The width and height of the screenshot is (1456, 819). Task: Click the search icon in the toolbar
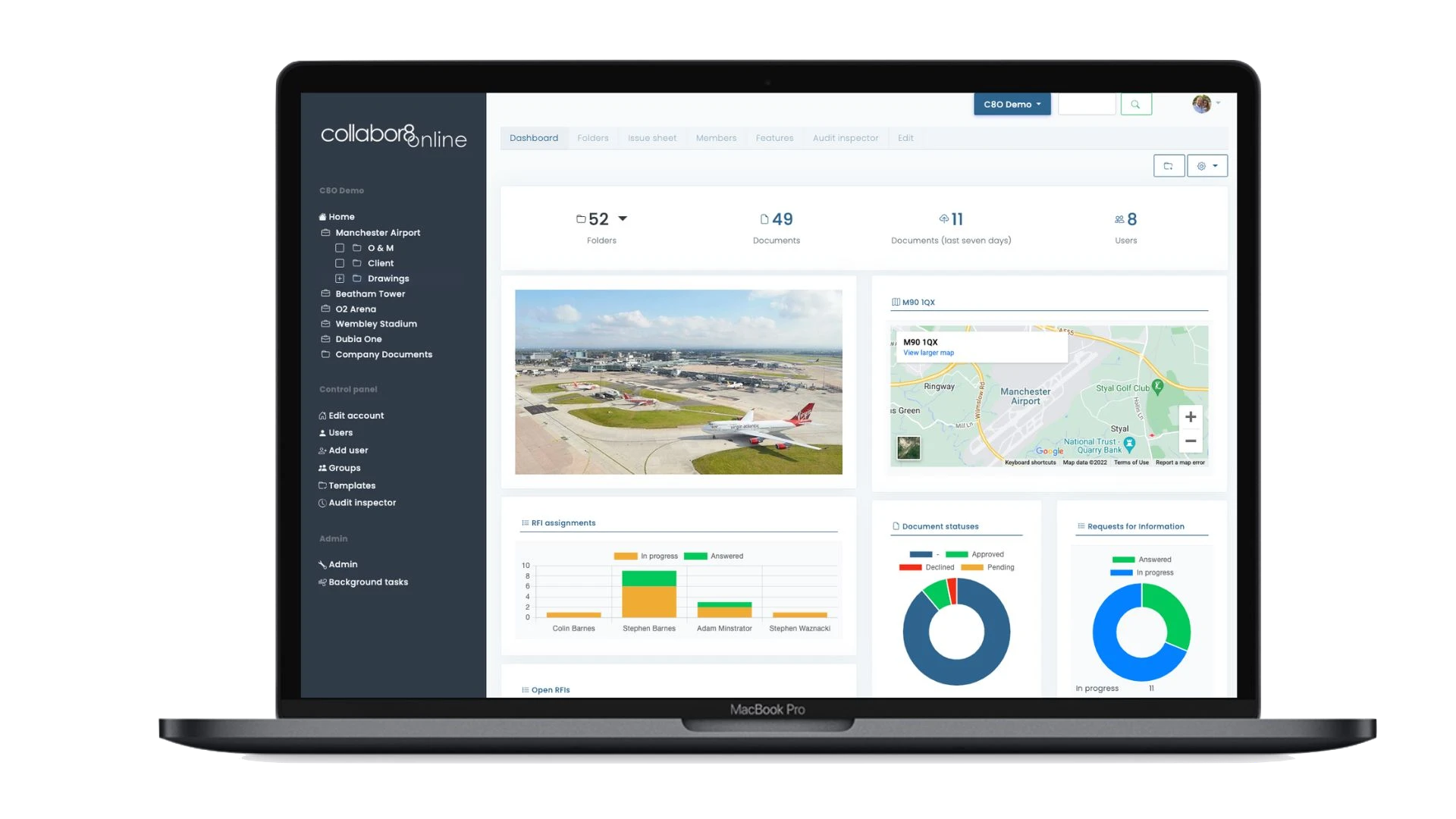pyautogui.click(x=1135, y=104)
